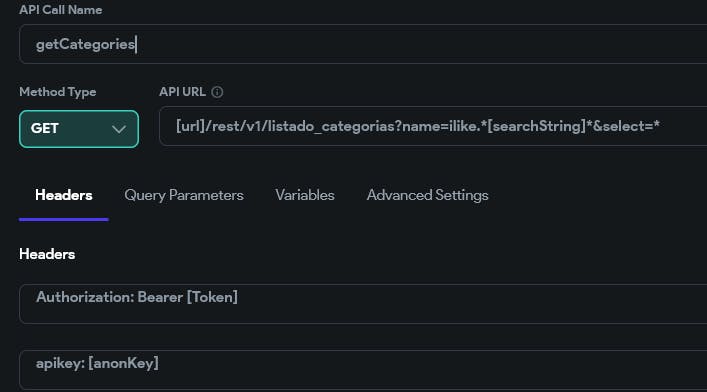Open the Advanced Settings tab

(427, 195)
